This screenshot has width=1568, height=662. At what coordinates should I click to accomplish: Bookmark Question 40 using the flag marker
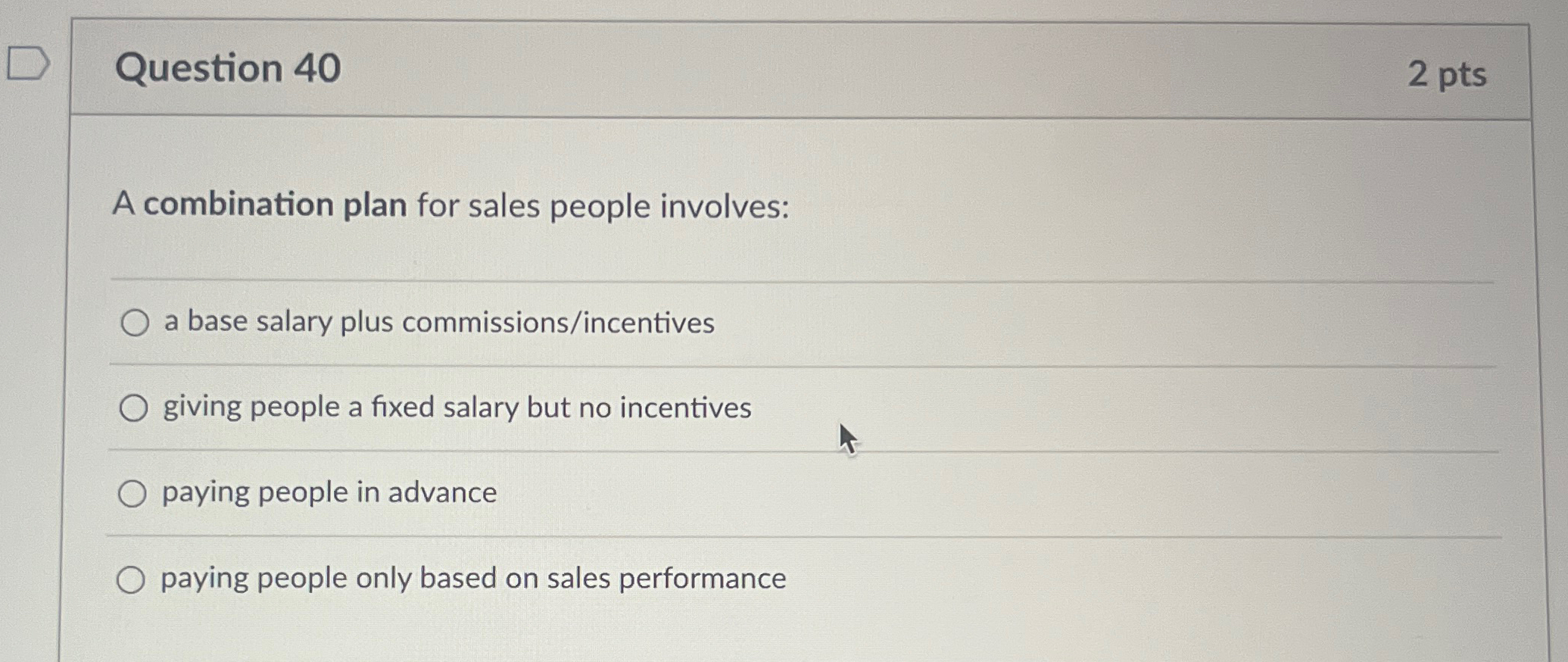point(28,64)
